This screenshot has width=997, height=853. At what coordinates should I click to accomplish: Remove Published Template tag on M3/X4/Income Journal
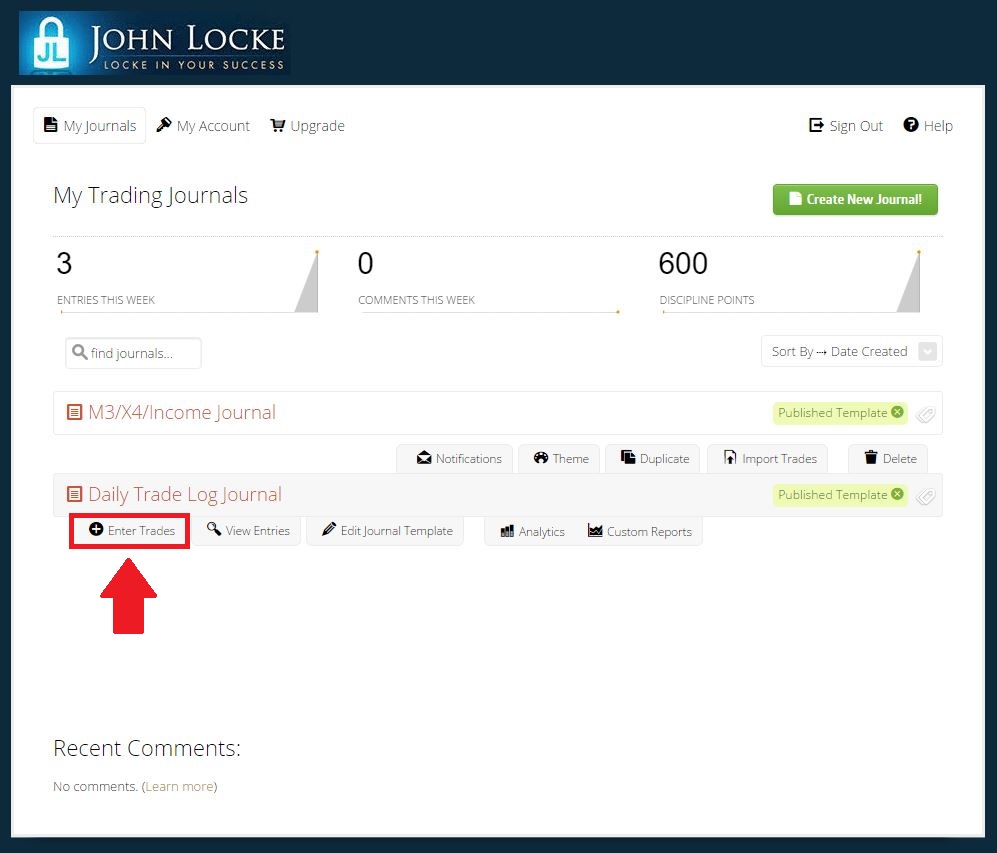pyautogui.click(x=897, y=412)
